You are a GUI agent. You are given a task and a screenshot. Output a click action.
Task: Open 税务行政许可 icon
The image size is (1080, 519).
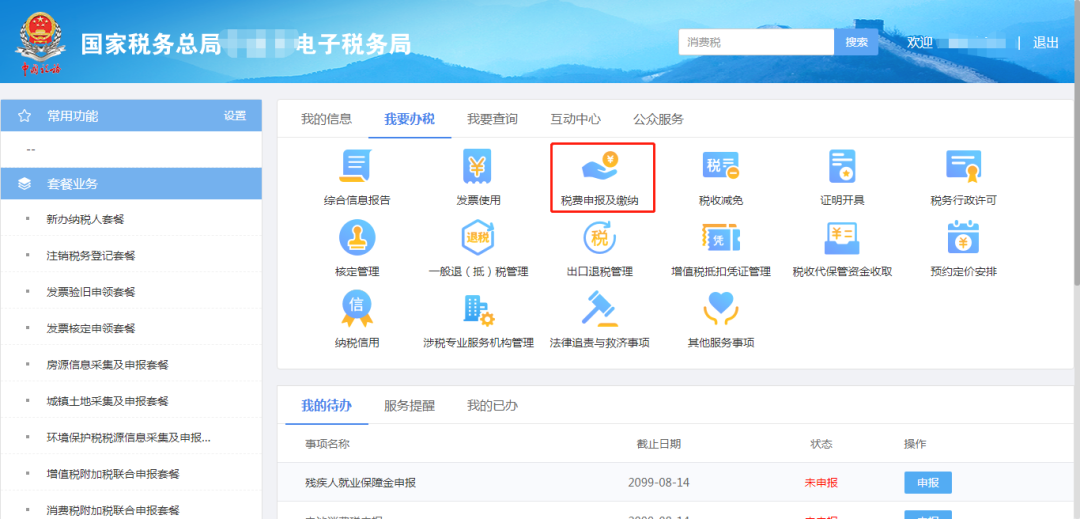pos(963,167)
